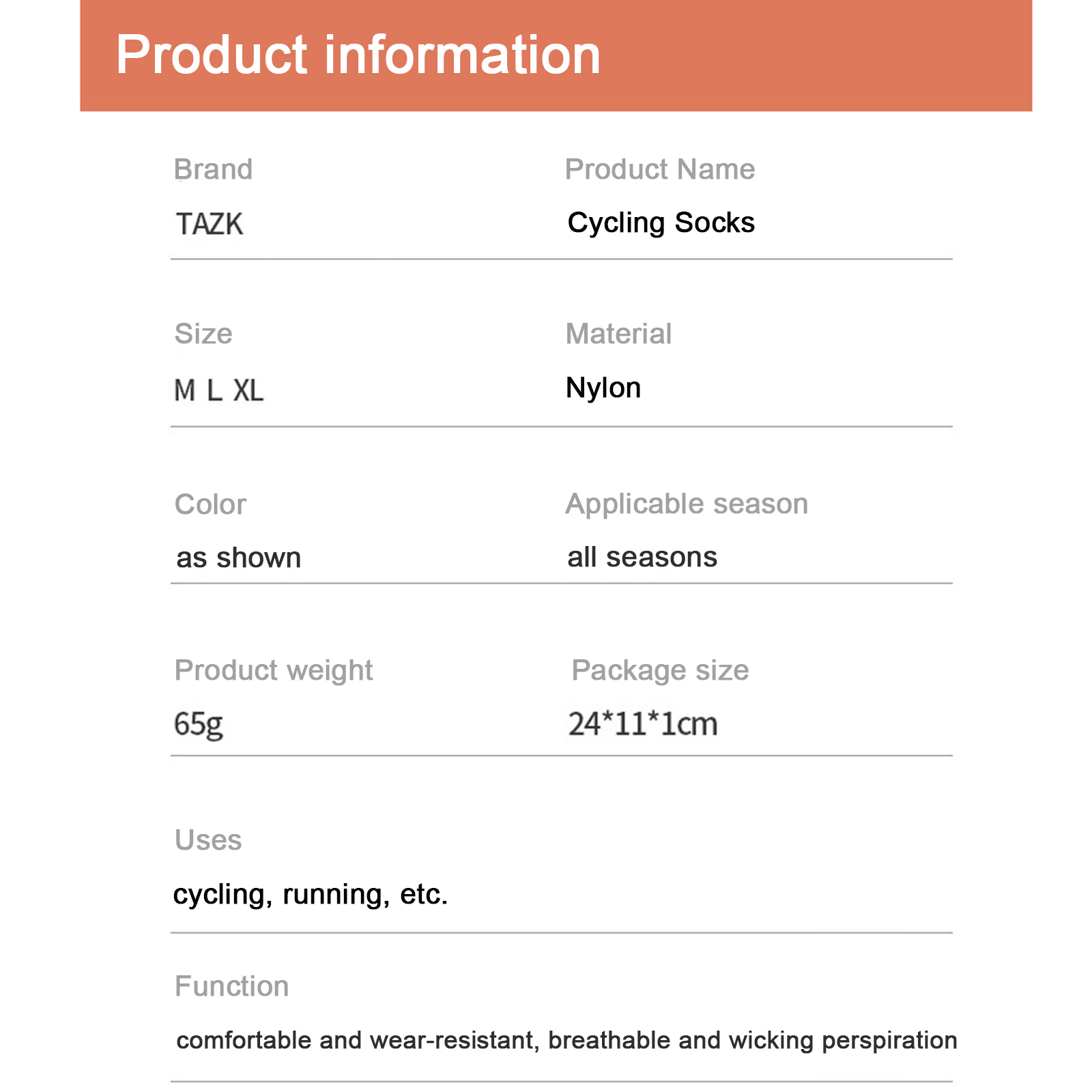Image resolution: width=1092 pixels, height=1092 pixels.
Task: Select the 'all seasons' value
Action: pyautogui.click(x=642, y=557)
